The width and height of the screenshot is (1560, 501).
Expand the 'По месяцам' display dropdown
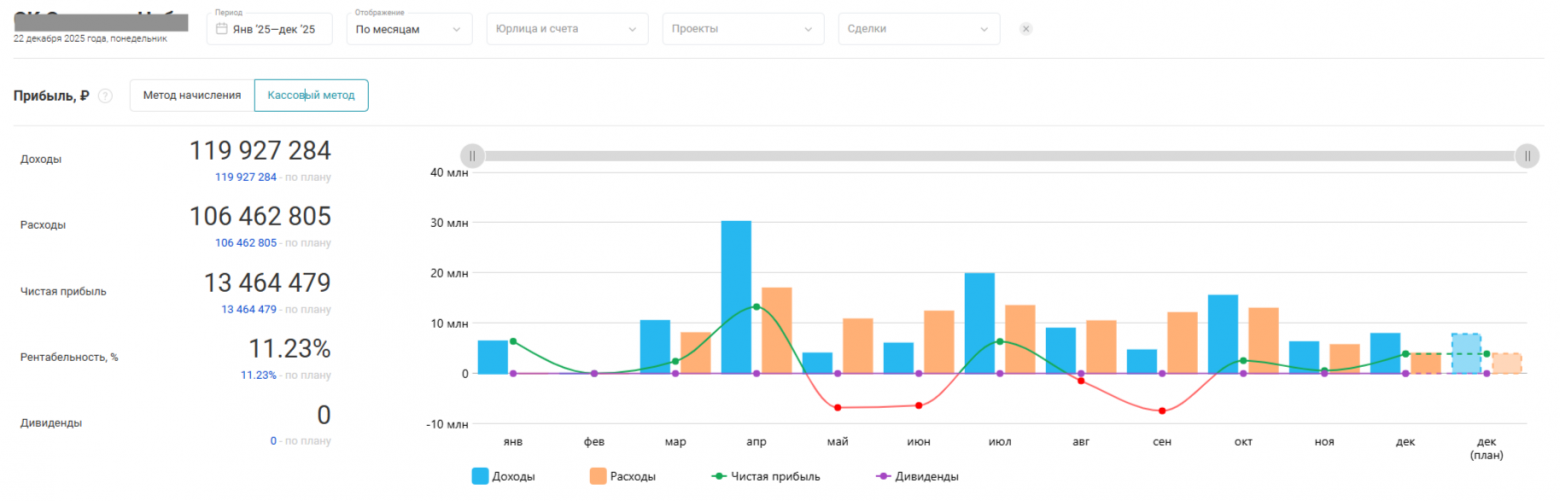tap(409, 29)
